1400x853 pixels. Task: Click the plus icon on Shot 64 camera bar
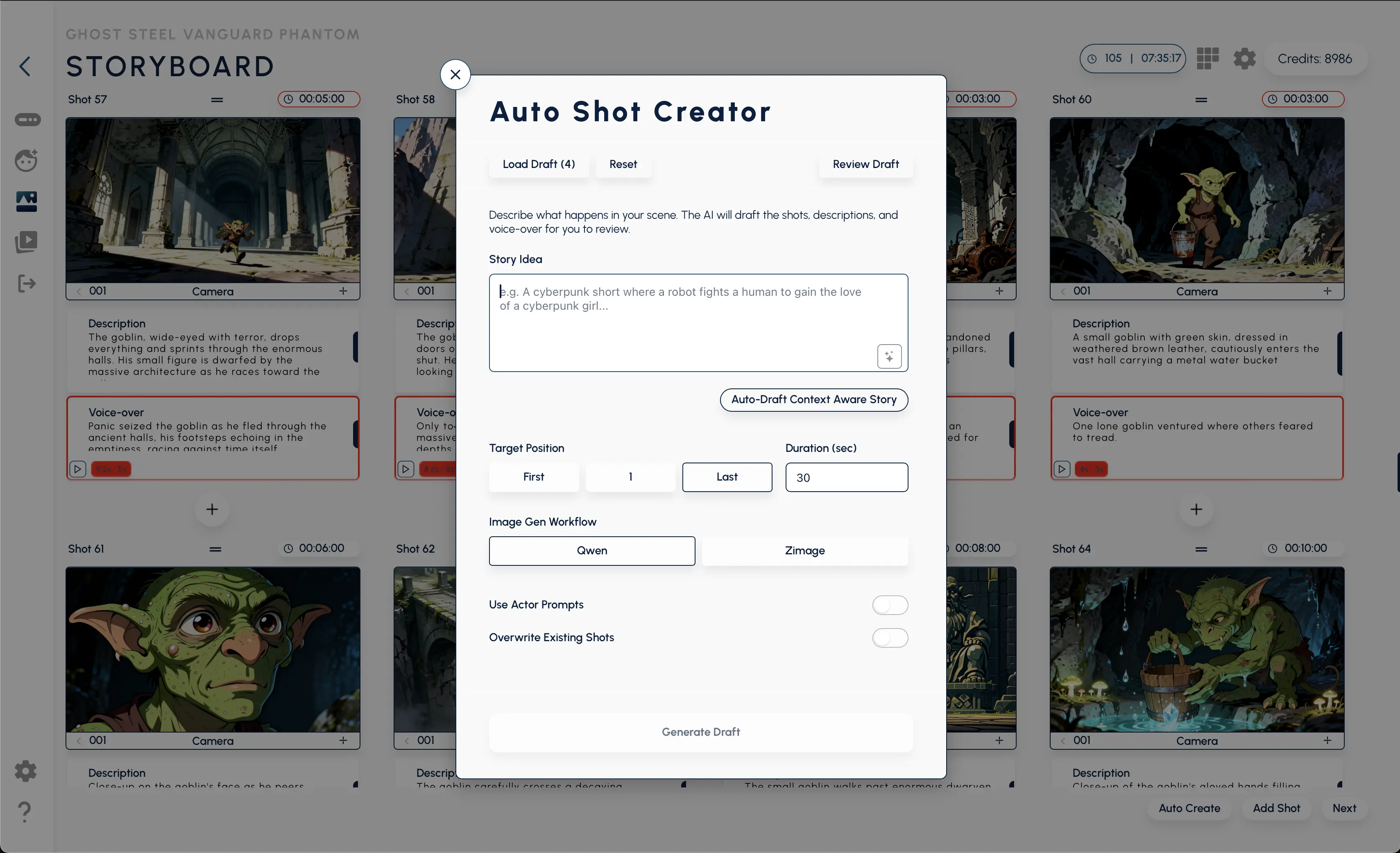pyautogui.click(x=1327, y=740)
